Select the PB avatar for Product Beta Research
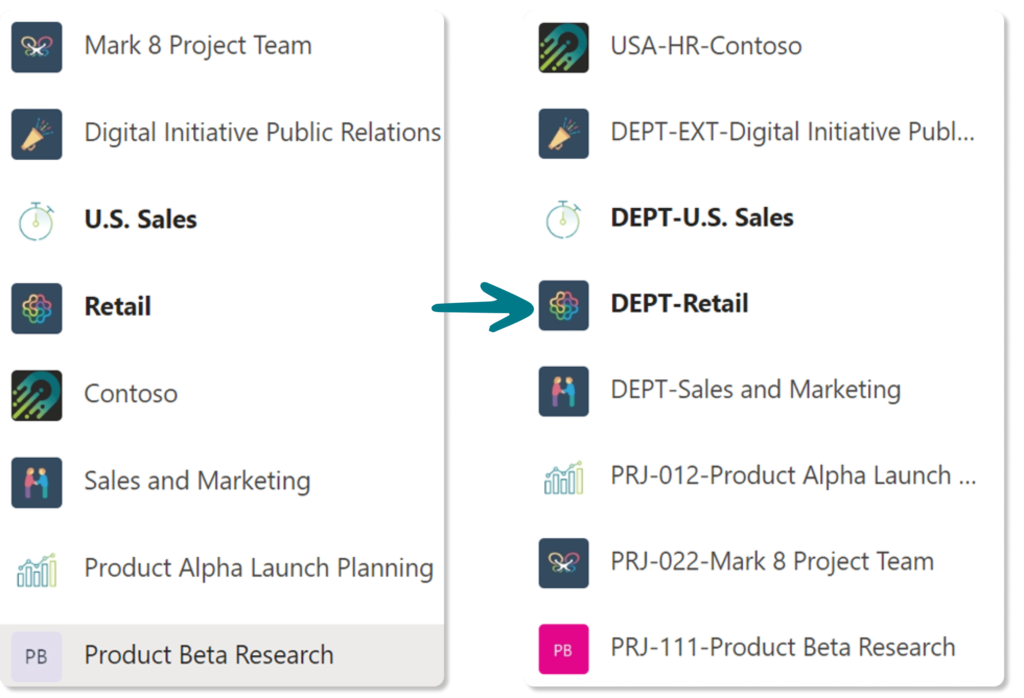 pyautogui.click(x=36, y=655)
